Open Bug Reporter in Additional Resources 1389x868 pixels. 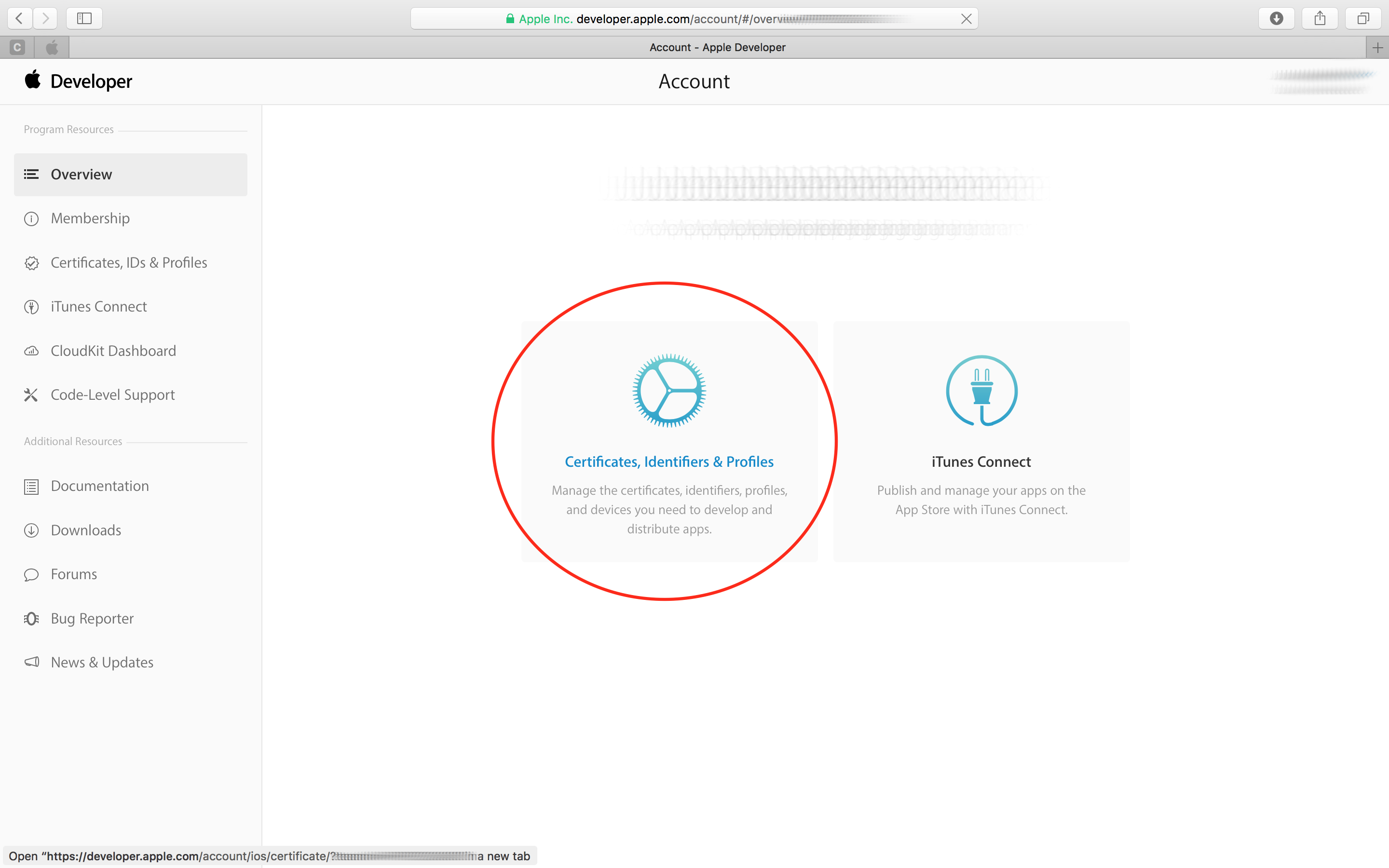click(92, 618)
